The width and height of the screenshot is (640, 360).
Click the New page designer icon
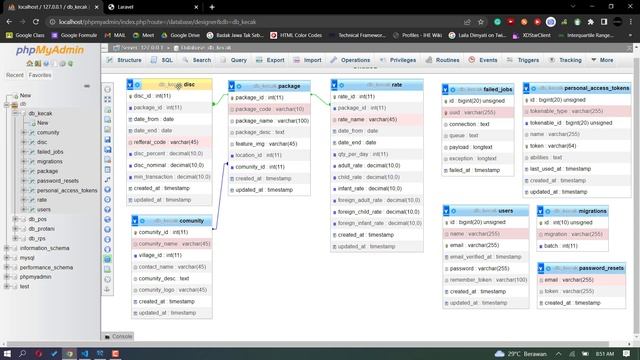click(107, 120)
